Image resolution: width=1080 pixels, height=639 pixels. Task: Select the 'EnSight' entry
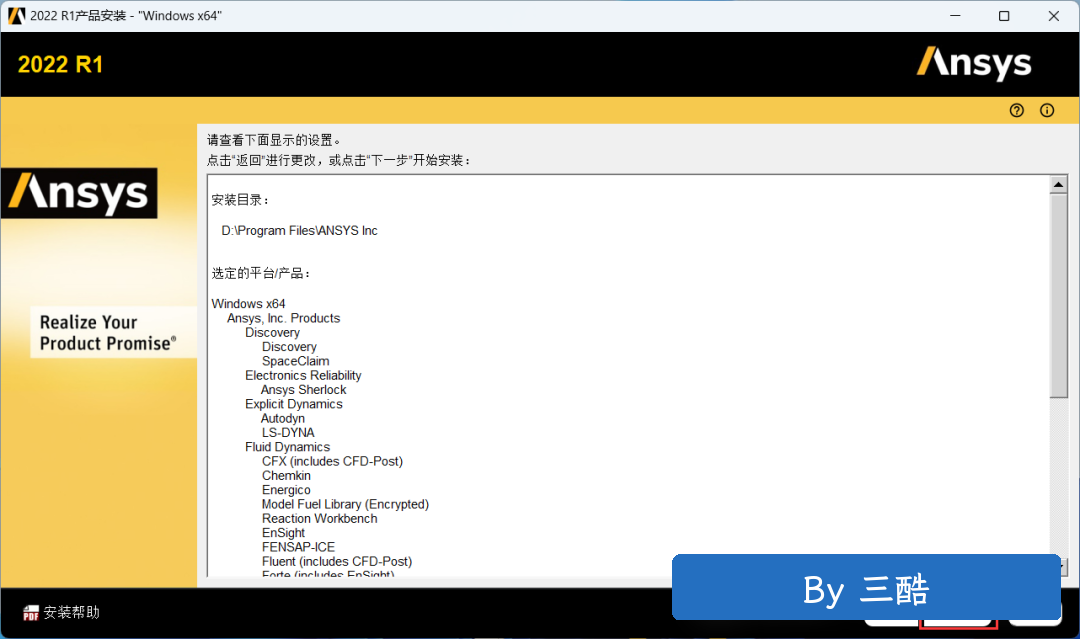pos(283,533)
